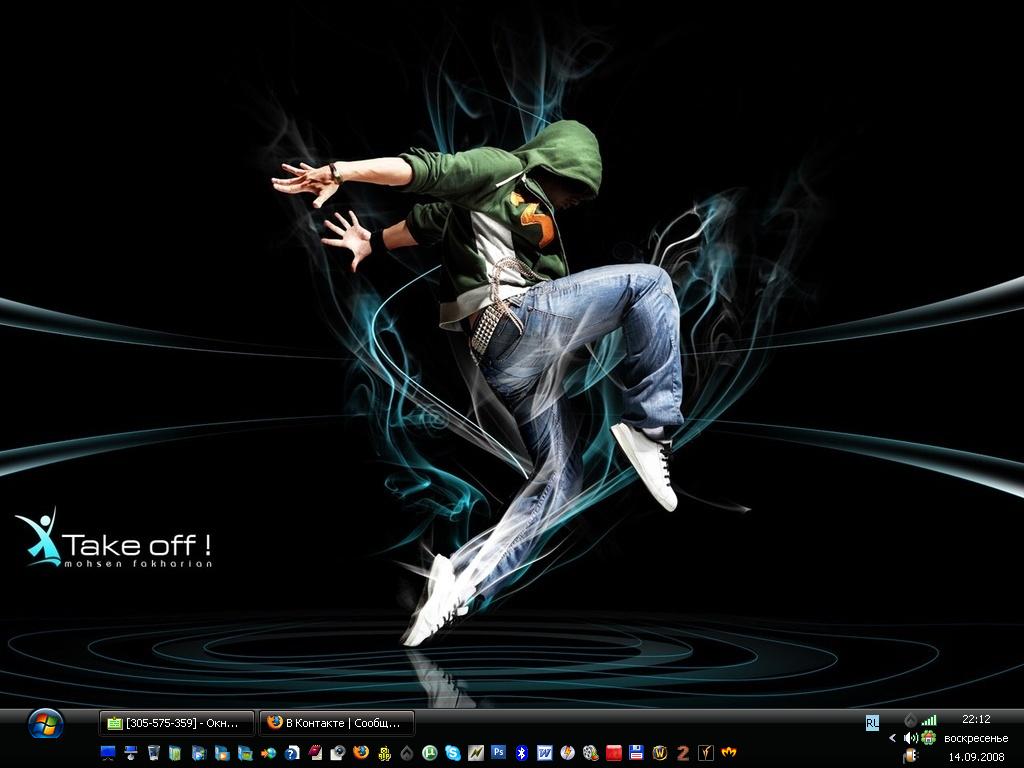The width and height of the screenshot is (1024, 768).
Task: Switch to the [305-575-359] taskbar window
Action: (x=176, y=723)
